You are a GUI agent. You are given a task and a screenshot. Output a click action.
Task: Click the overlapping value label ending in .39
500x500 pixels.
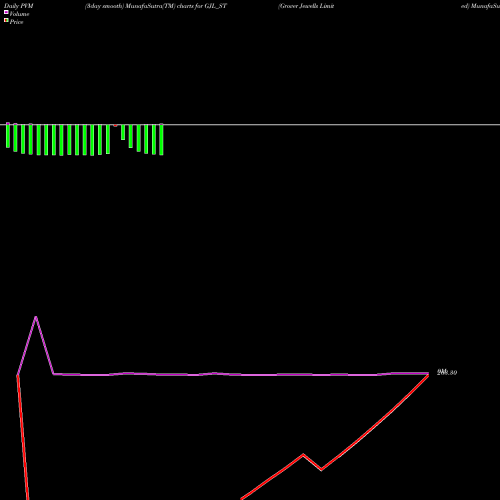(x=447, y=372)
